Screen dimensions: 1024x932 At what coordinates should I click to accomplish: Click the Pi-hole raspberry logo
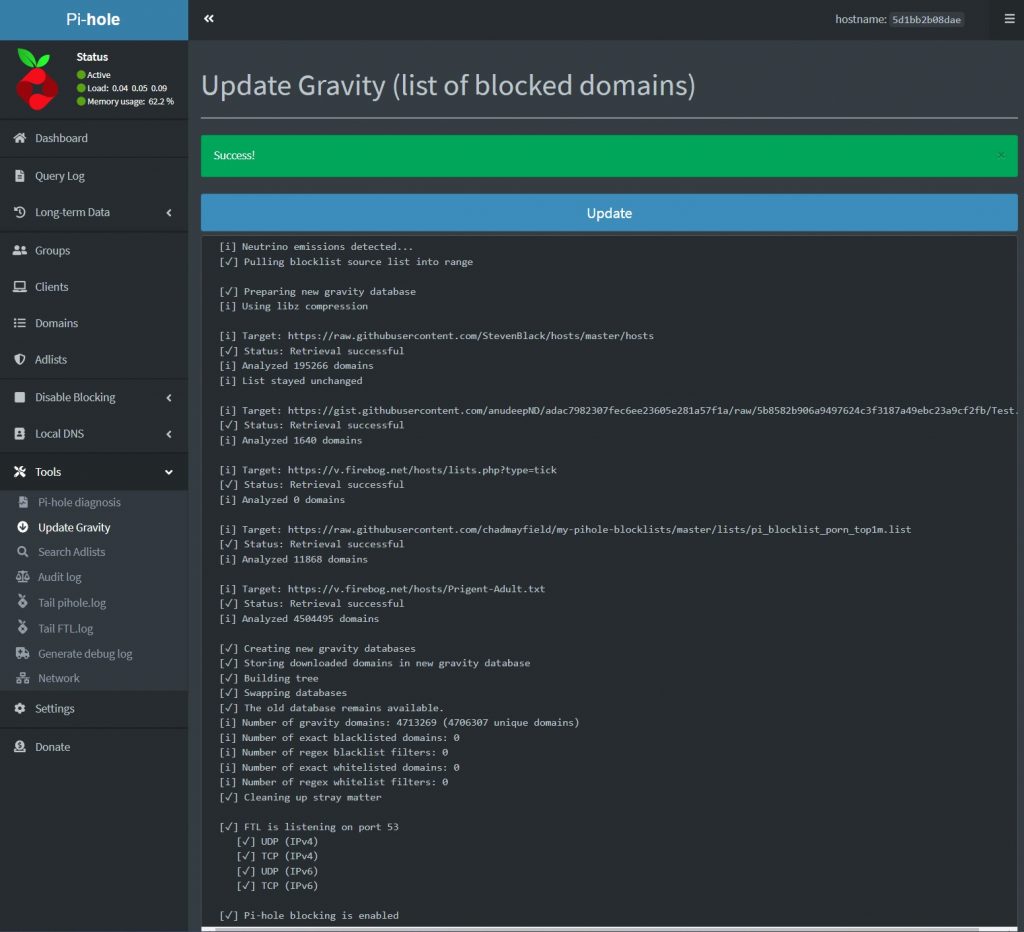(x=38, y=79)
